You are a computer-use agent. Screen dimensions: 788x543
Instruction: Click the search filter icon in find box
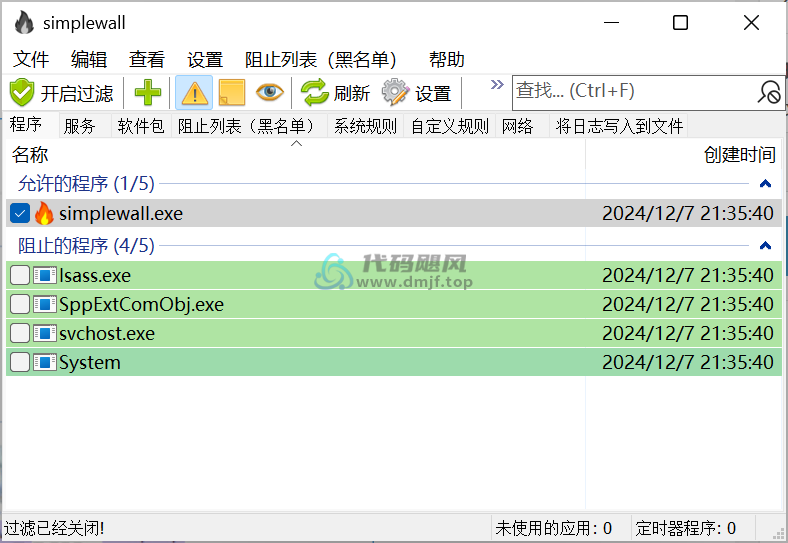769,93
